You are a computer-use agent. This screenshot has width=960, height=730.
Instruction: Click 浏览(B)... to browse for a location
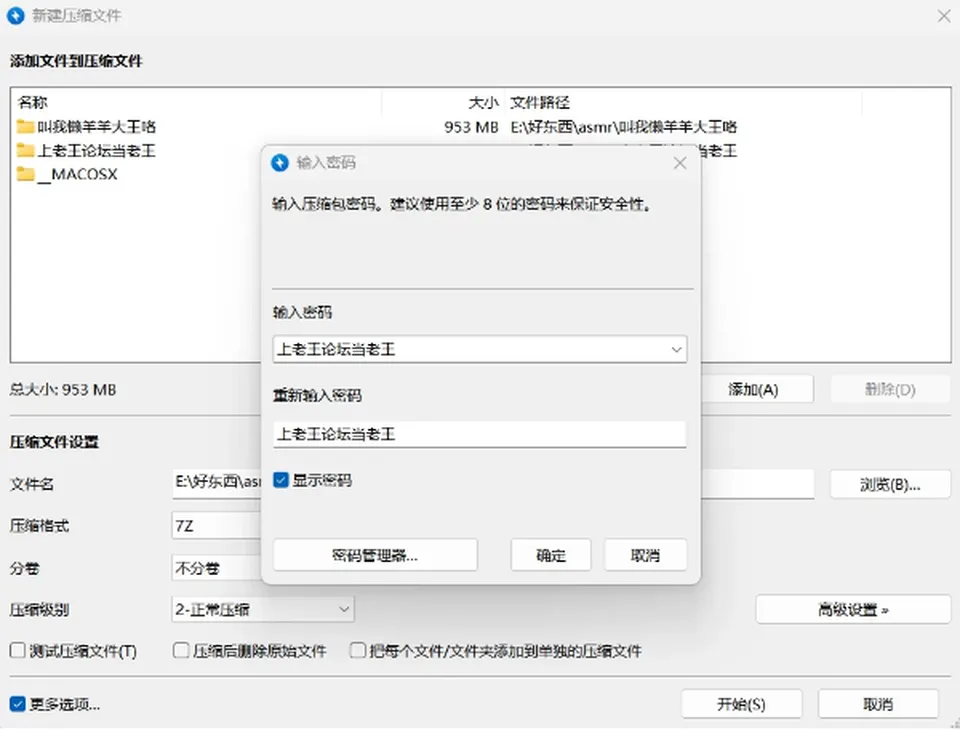890,485
